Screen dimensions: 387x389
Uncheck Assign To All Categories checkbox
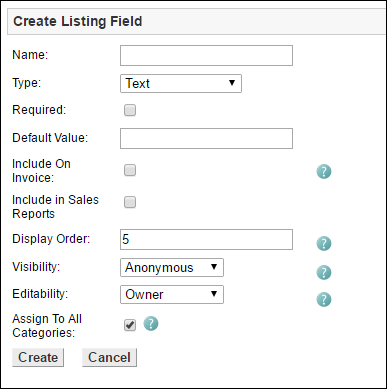130,325
